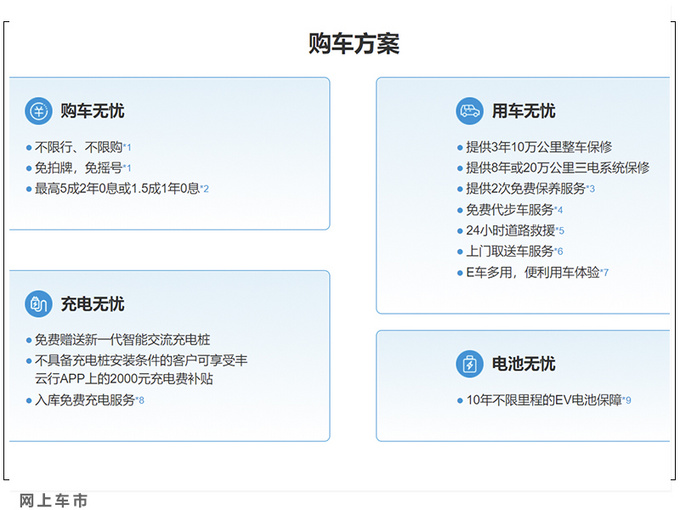Click the 提供3年10万公里整车保修 bullet
This screenshot has height=510, width=680.
[x=534, y=147]
